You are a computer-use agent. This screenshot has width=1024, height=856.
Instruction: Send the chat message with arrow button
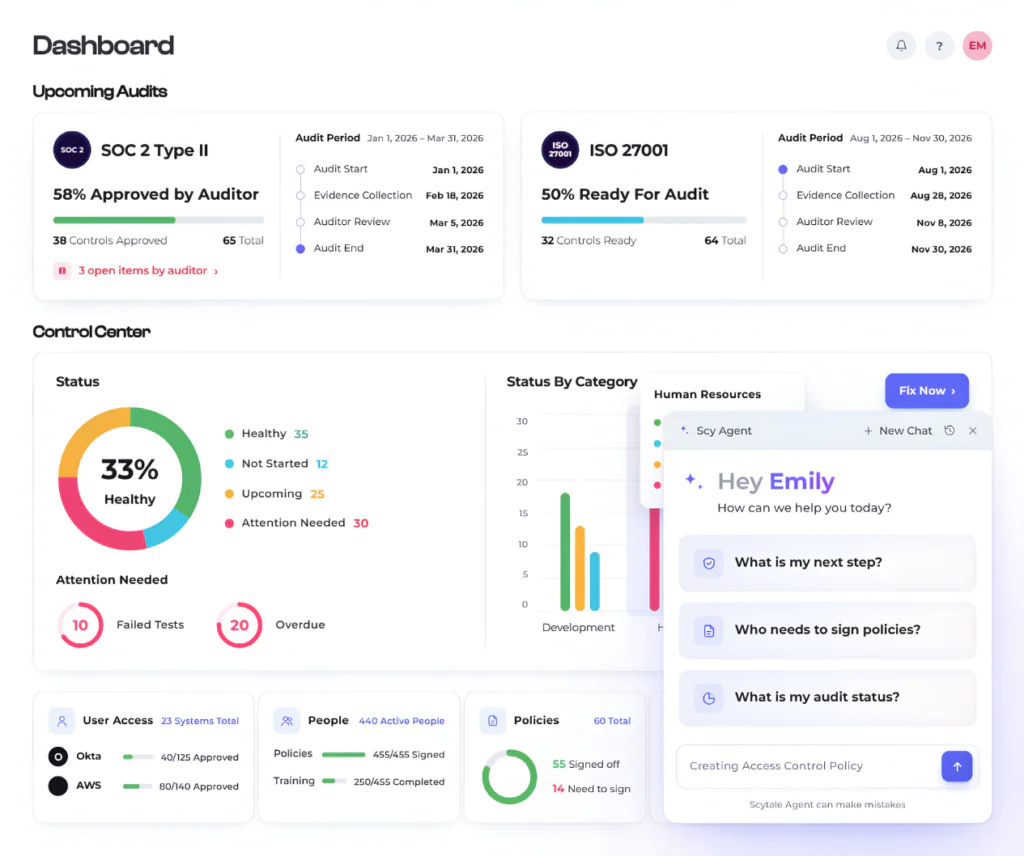pos(957,766)
